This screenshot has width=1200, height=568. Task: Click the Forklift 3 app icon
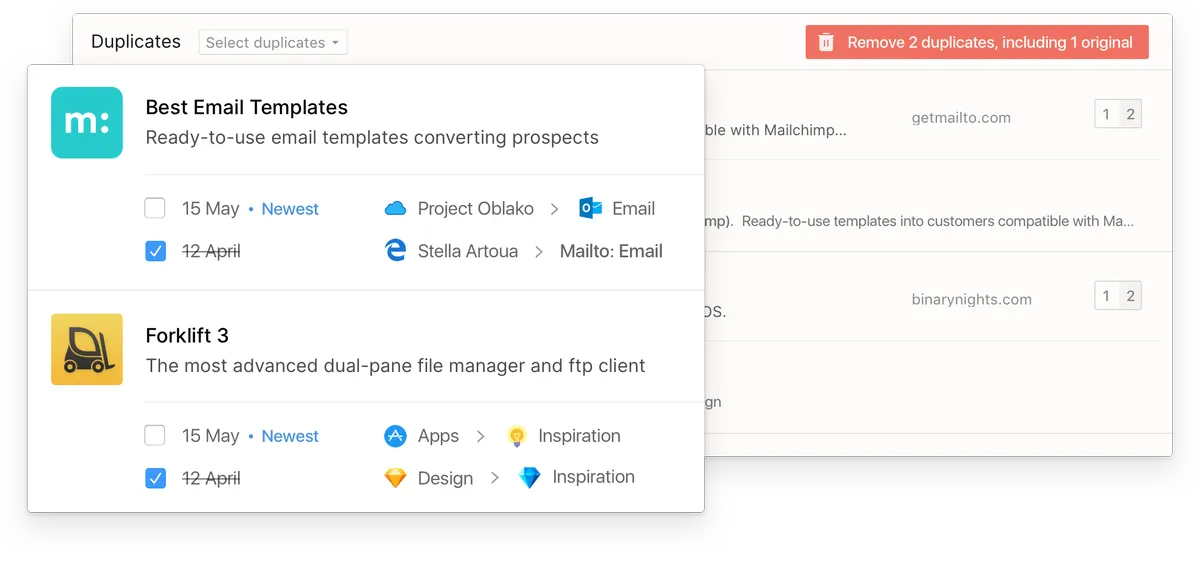tap(87, 349)
